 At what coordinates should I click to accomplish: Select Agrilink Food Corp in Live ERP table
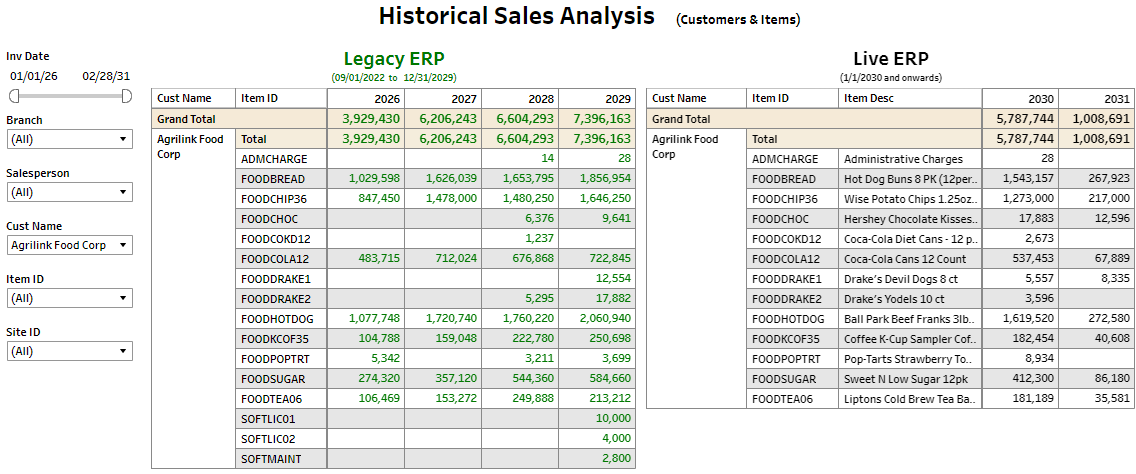686,147
